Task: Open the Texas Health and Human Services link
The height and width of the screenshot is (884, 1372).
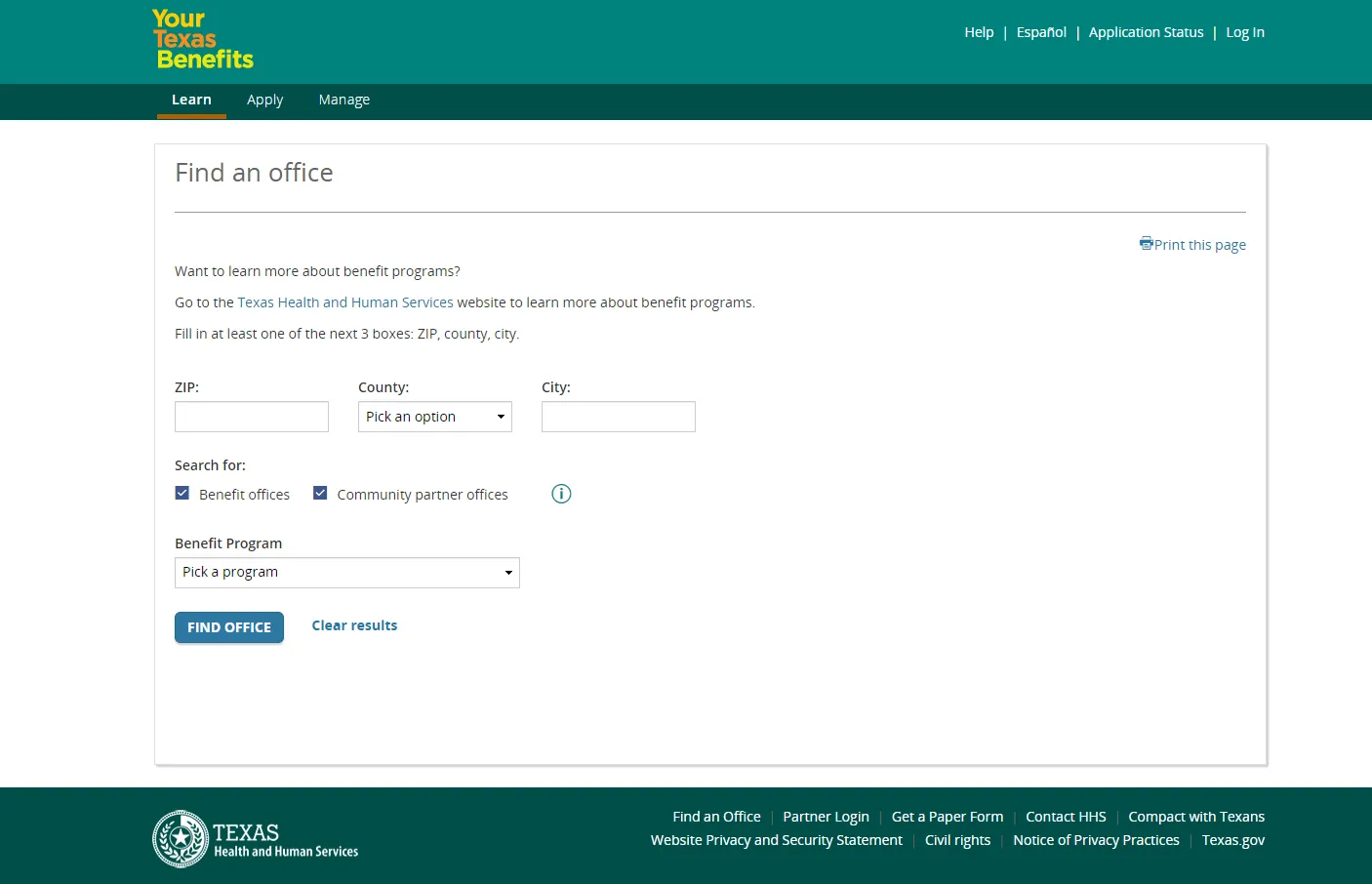Action: (x=345, y=302)
